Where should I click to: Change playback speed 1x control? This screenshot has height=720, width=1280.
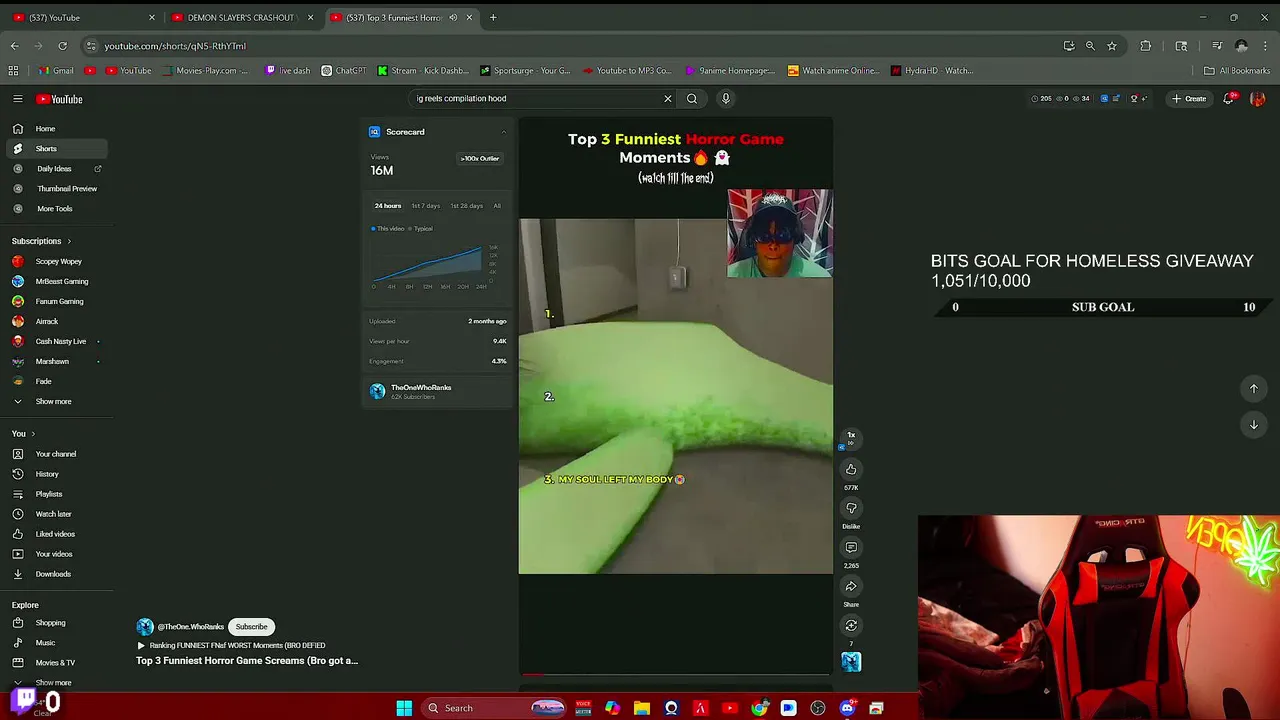click(x=851, y=438)
